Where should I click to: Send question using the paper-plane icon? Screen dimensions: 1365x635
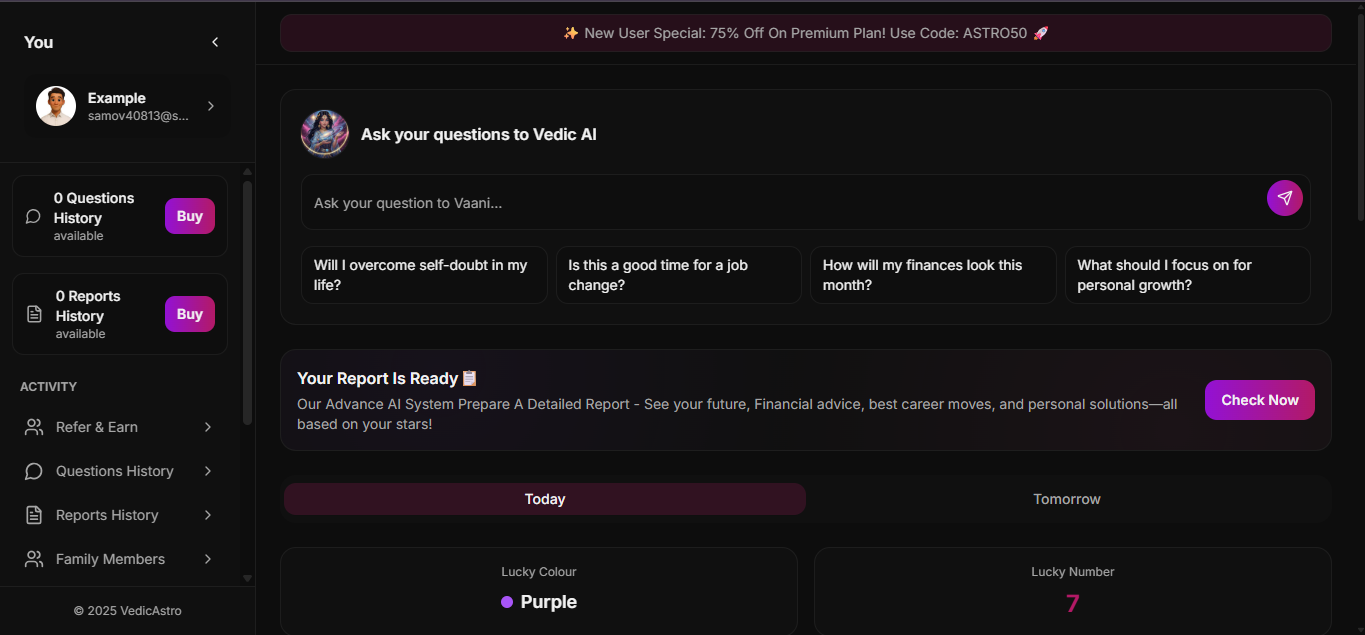point(1284,197)
